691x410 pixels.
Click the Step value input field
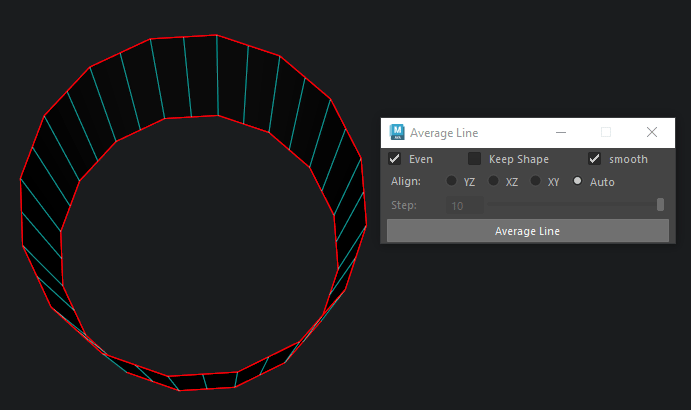[x=465, y=206]
